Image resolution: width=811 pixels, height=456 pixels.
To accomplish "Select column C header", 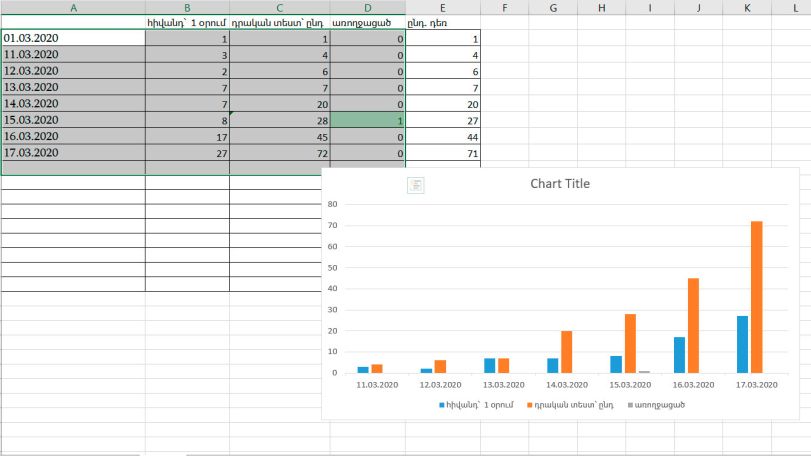I will click(x=279, y=8).
